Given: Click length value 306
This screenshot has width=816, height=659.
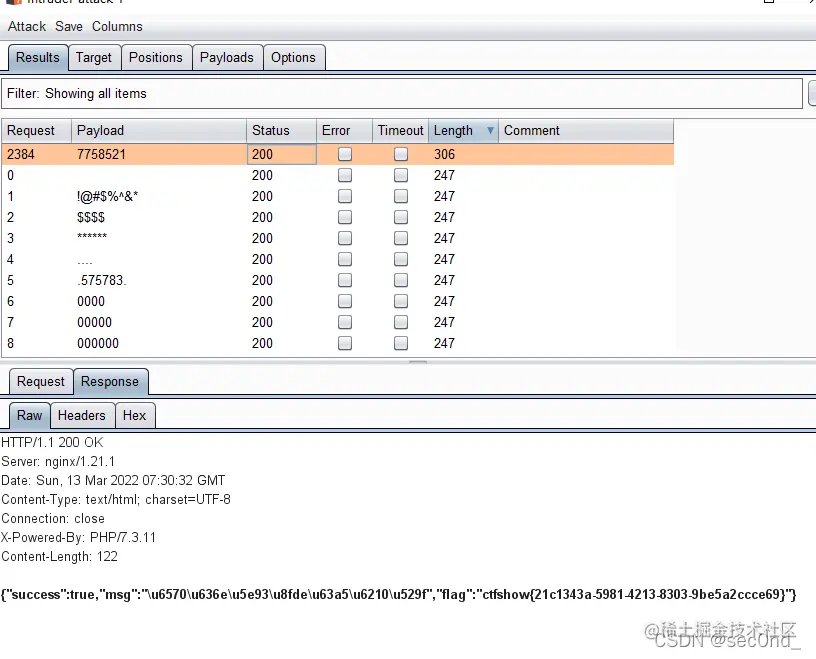Looking at the screenshot, I should point(444,155).
